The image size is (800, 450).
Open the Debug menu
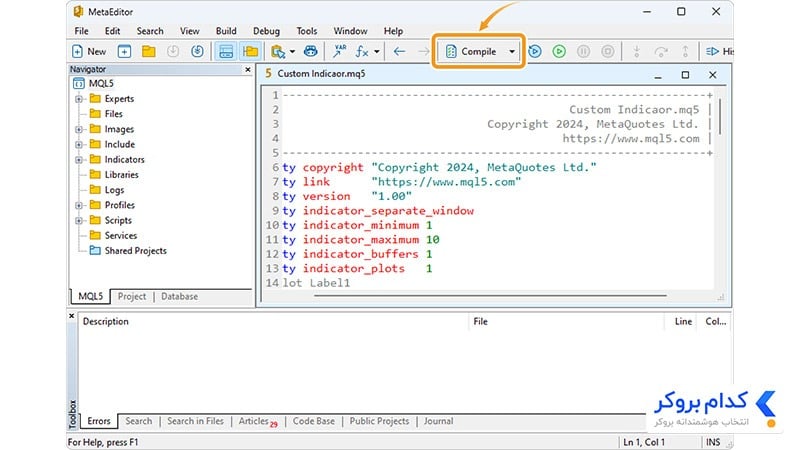click(x=266, y=31)
